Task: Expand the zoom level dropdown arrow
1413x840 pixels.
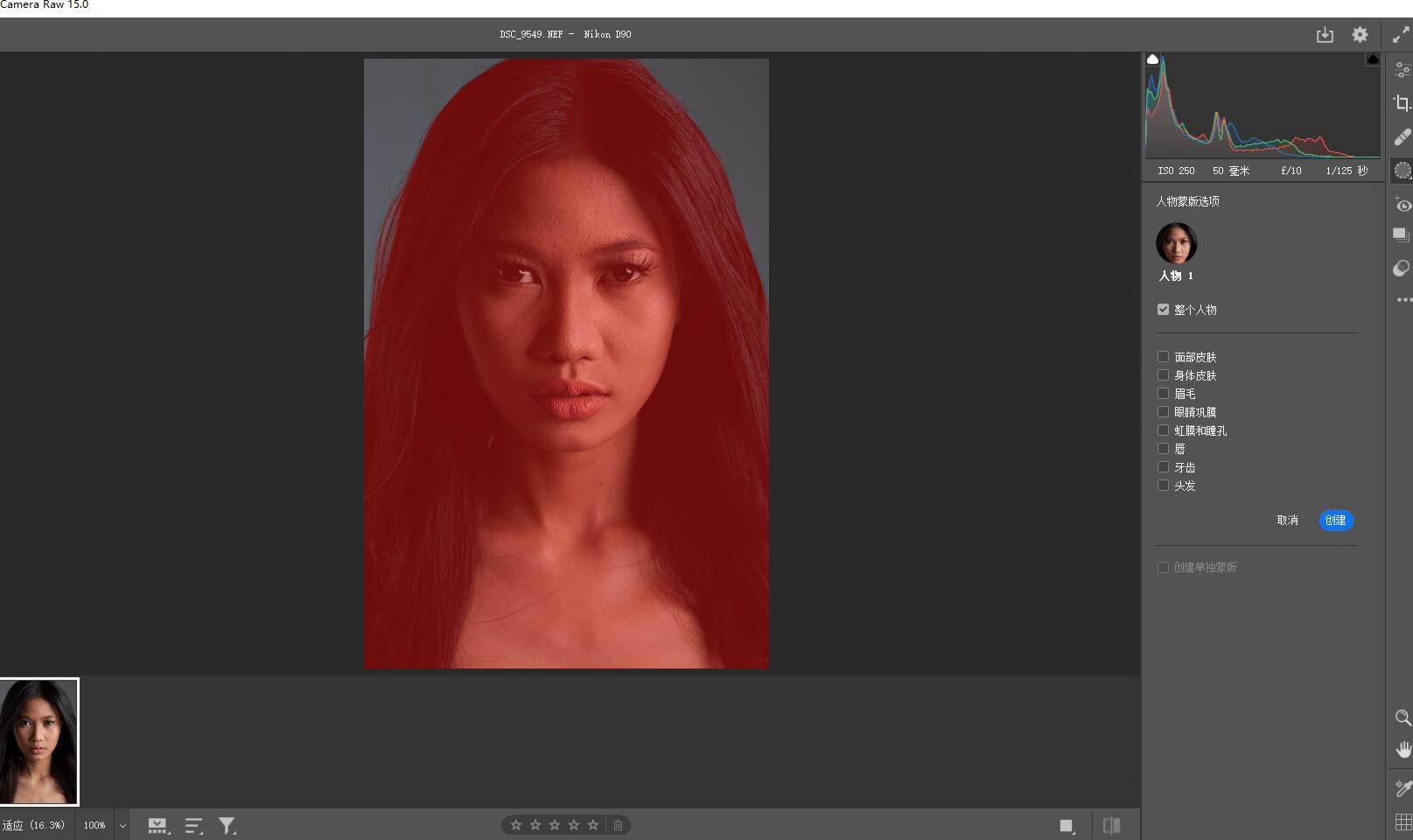Action: point(122,825)
